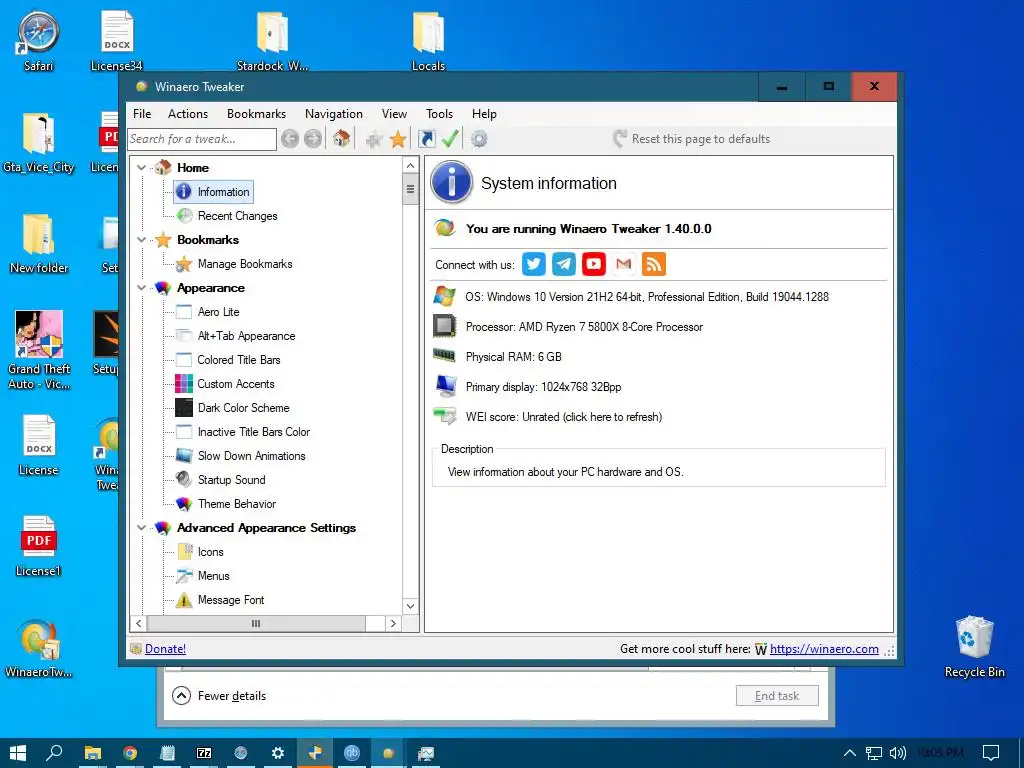Image resolution: width=1024 pixels, height=768 pixels.
Task: Click the Forward navigation arrow in toolbar
Action: [313, 138]
